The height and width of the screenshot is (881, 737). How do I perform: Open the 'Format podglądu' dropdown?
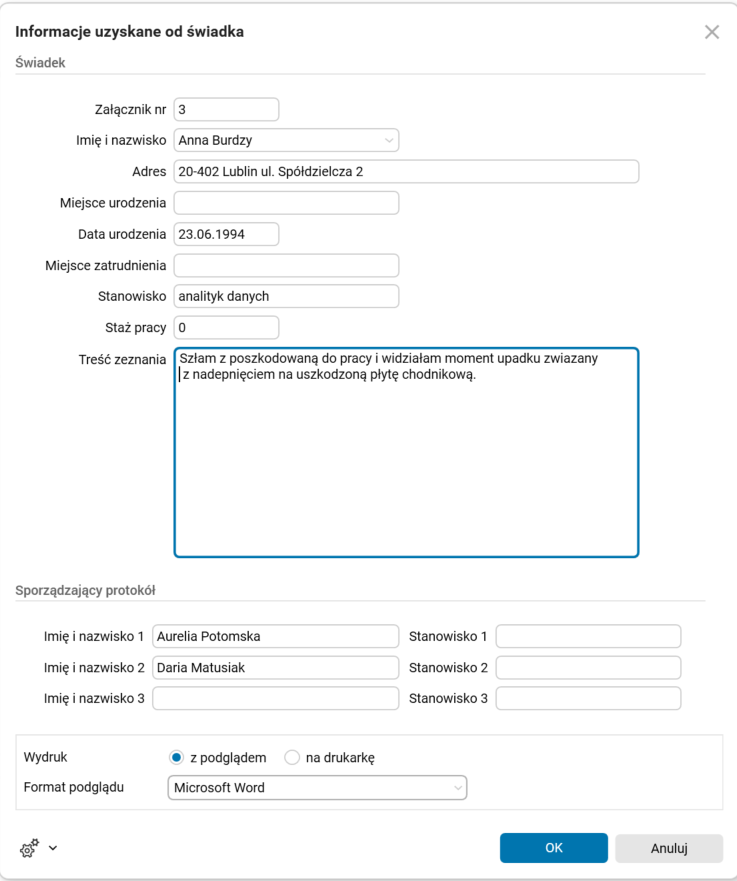tap(317, 788)
